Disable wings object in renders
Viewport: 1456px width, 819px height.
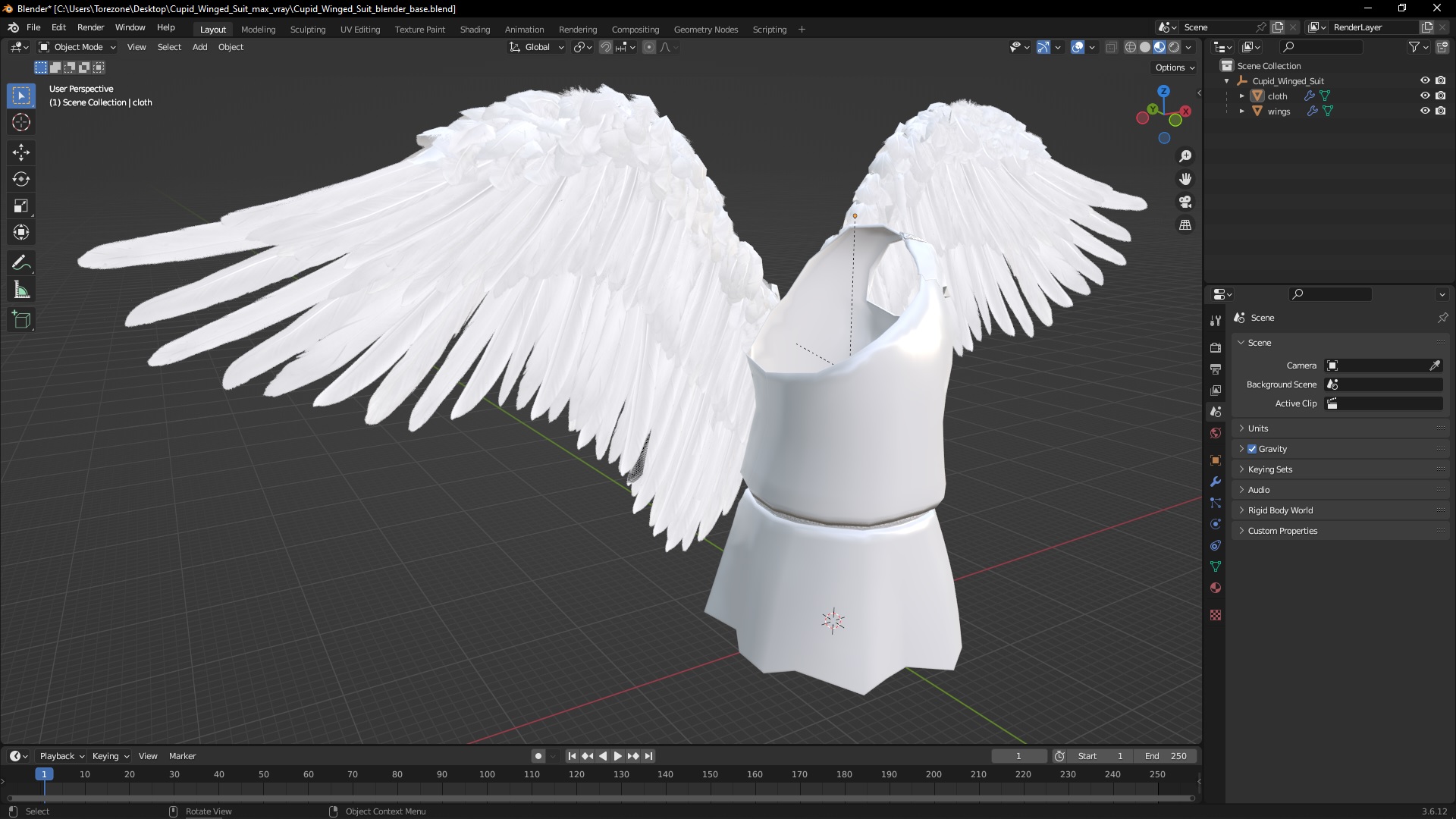pos(1440,111)
